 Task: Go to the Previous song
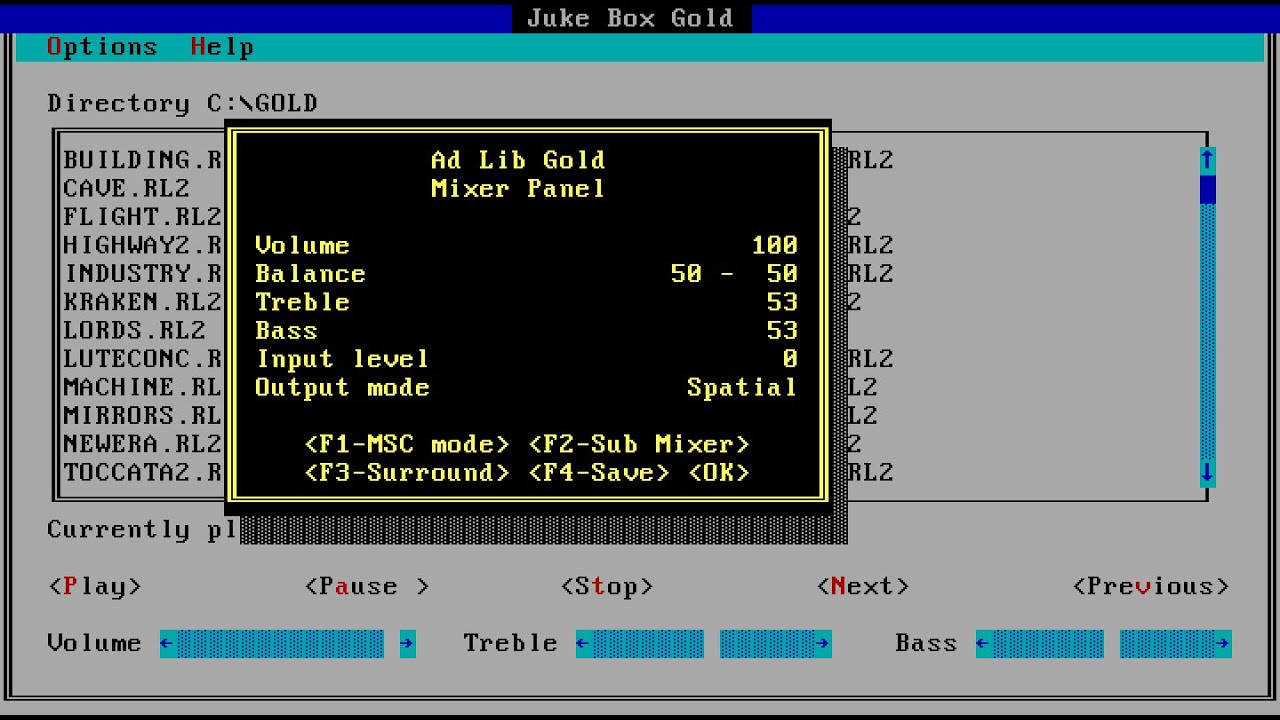(x=1151, y=586)
